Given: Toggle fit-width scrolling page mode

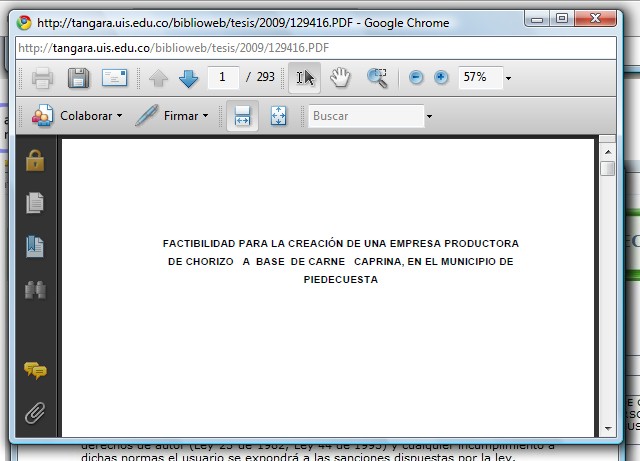Looking at the screenshot, I should (242, 116).
